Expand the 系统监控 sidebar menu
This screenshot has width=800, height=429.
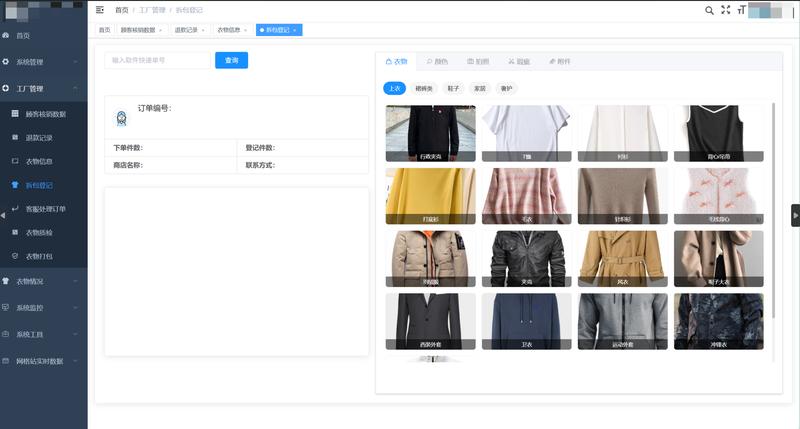tap(40, 308)
